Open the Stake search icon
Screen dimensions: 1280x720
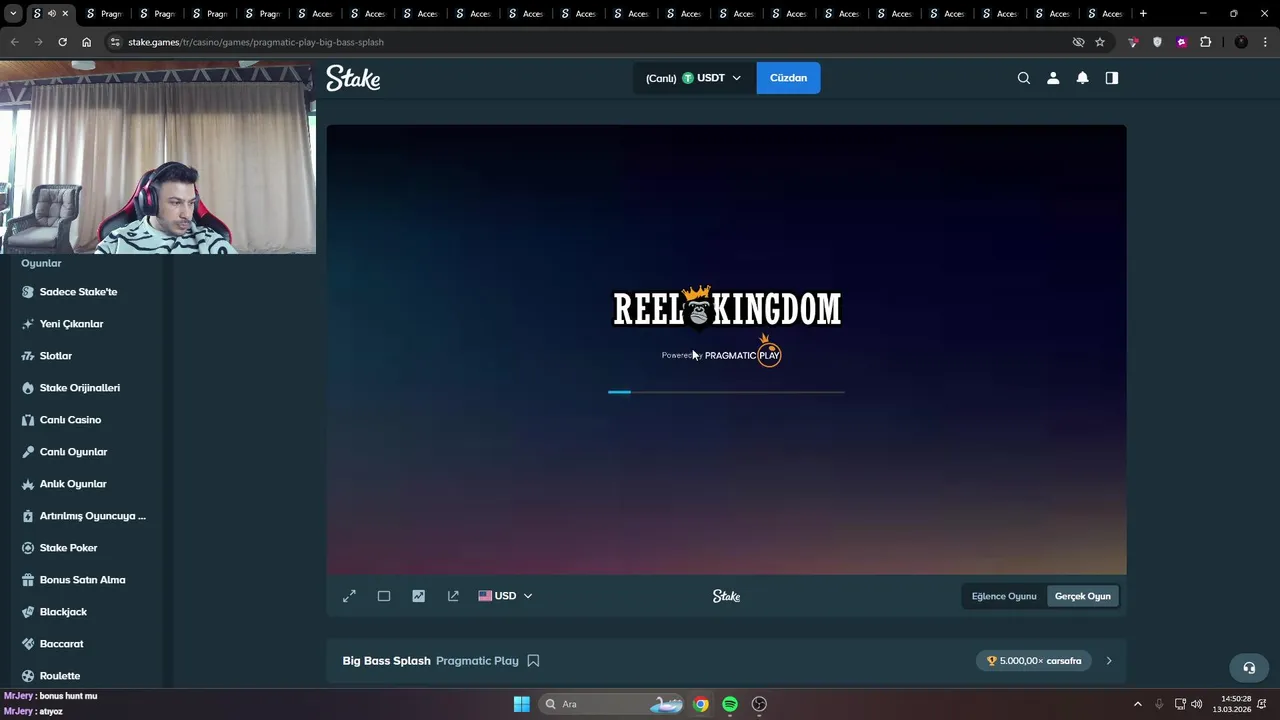pyautogui.click(x=1024, y=78)
